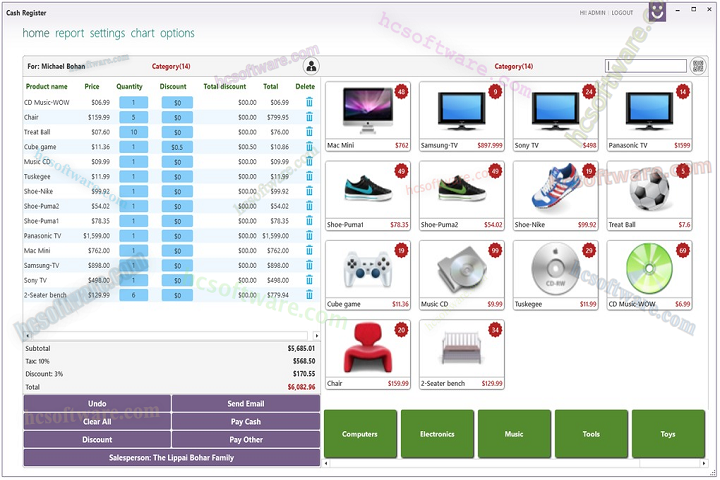This screenshot has width=720, height=480.
Task: Add the Music CD product tile
Action: (461, 275)
